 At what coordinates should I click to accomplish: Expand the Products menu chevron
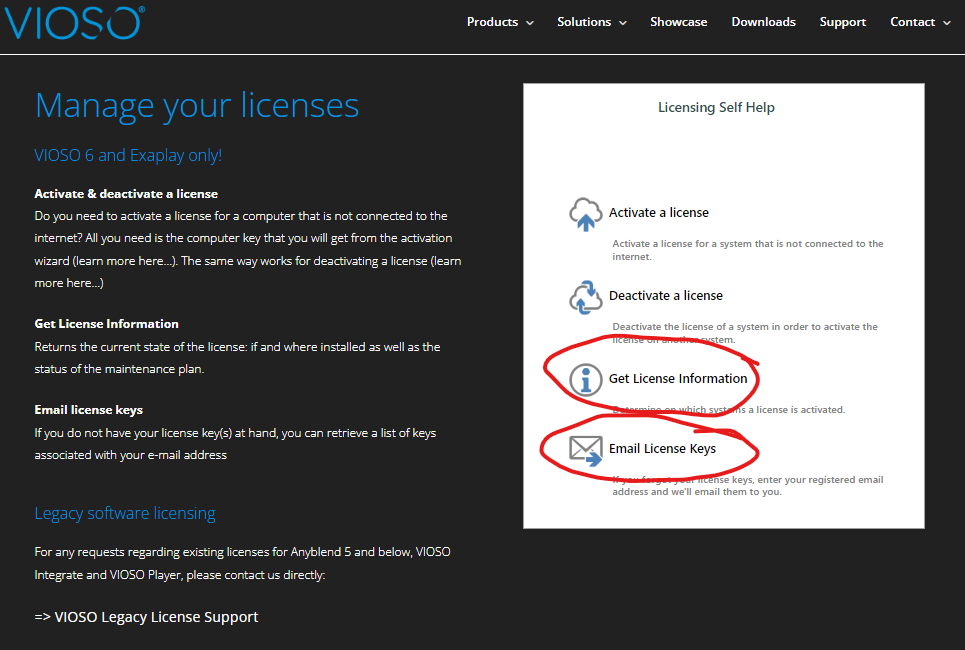[530, 23]
